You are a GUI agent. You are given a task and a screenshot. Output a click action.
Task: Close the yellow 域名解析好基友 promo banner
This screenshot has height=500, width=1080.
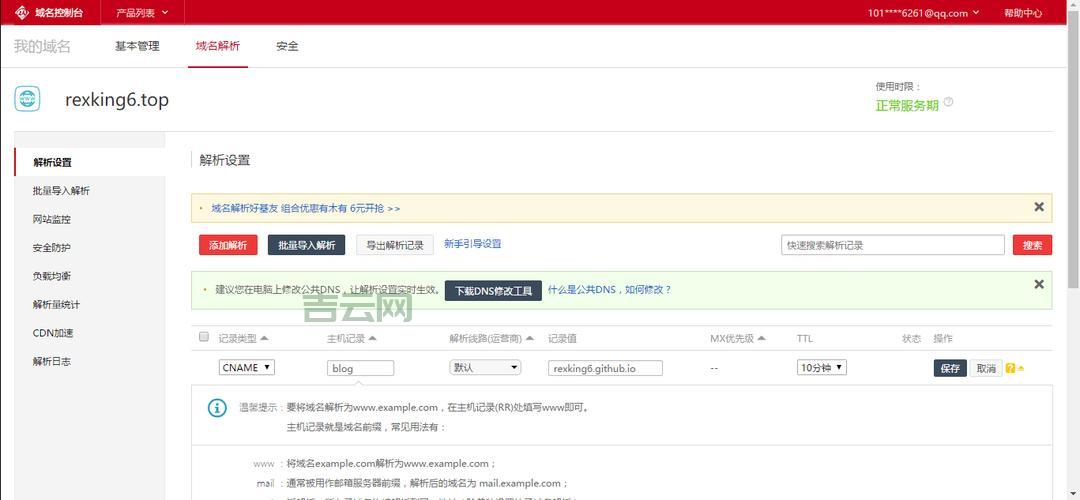pos(1039,207)
